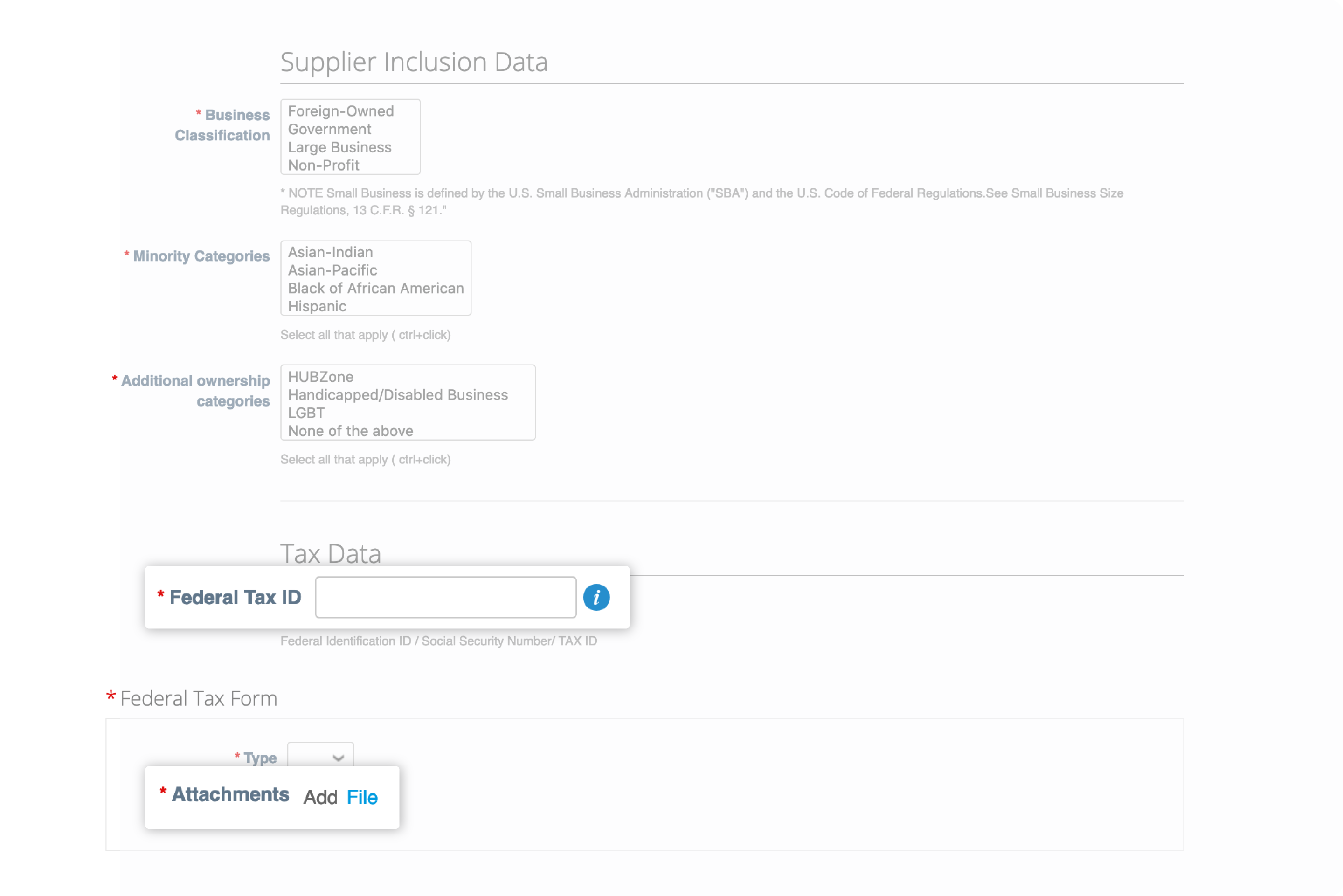This screenshot has width=1343, height=896.
Task: Select Black of African American option
Action: pos(375,288)
